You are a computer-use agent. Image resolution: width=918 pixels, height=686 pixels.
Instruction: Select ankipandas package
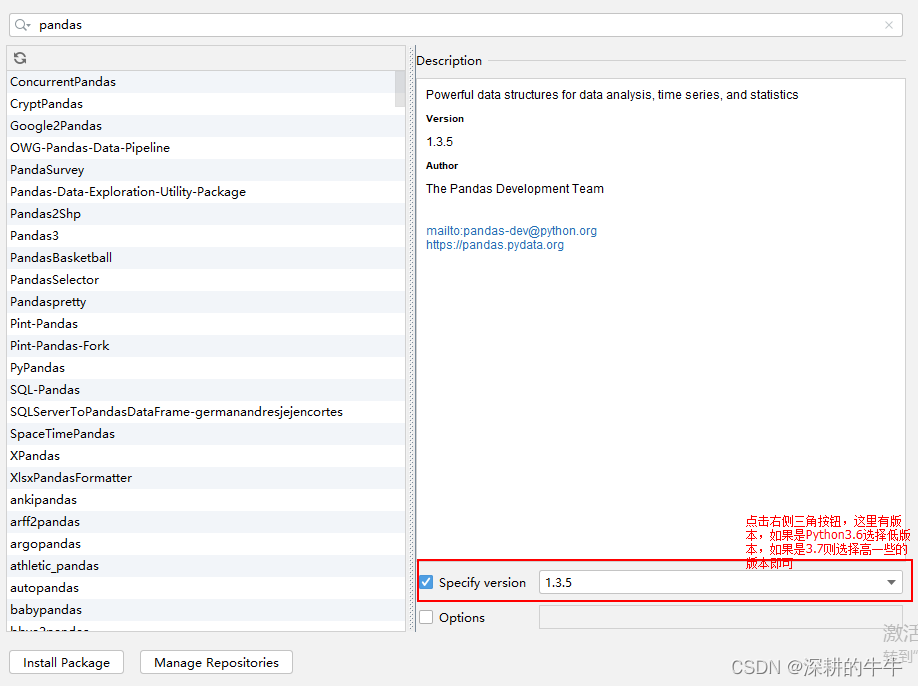click(206, 500)
